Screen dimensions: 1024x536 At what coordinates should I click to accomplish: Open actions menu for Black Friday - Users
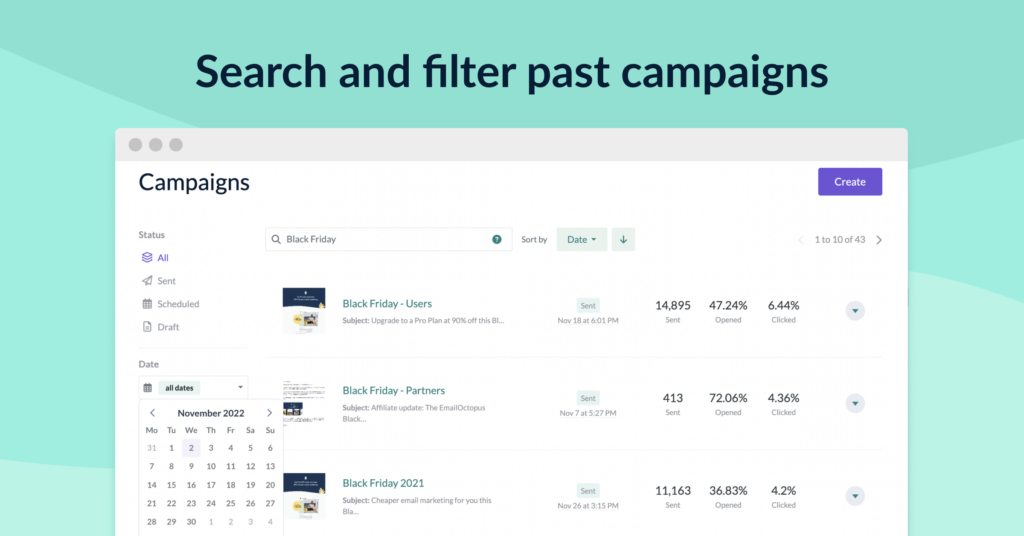click(x=855, y=311)
